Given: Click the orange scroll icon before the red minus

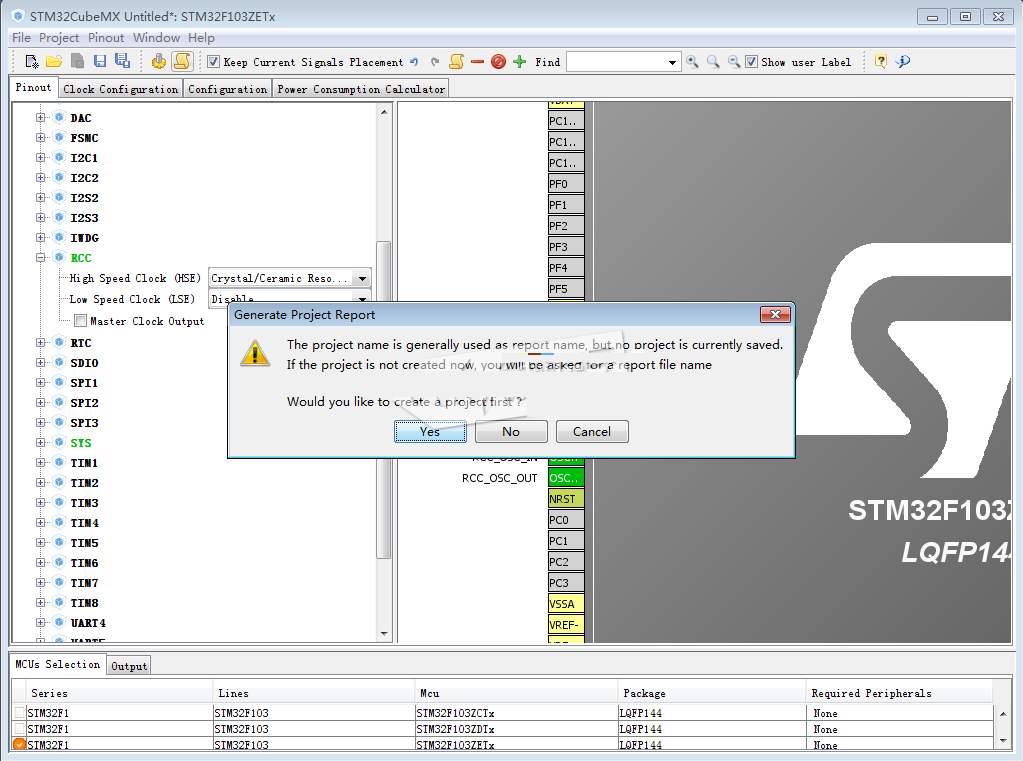Looking at the screenshot, I should click(x=457, y=61).
